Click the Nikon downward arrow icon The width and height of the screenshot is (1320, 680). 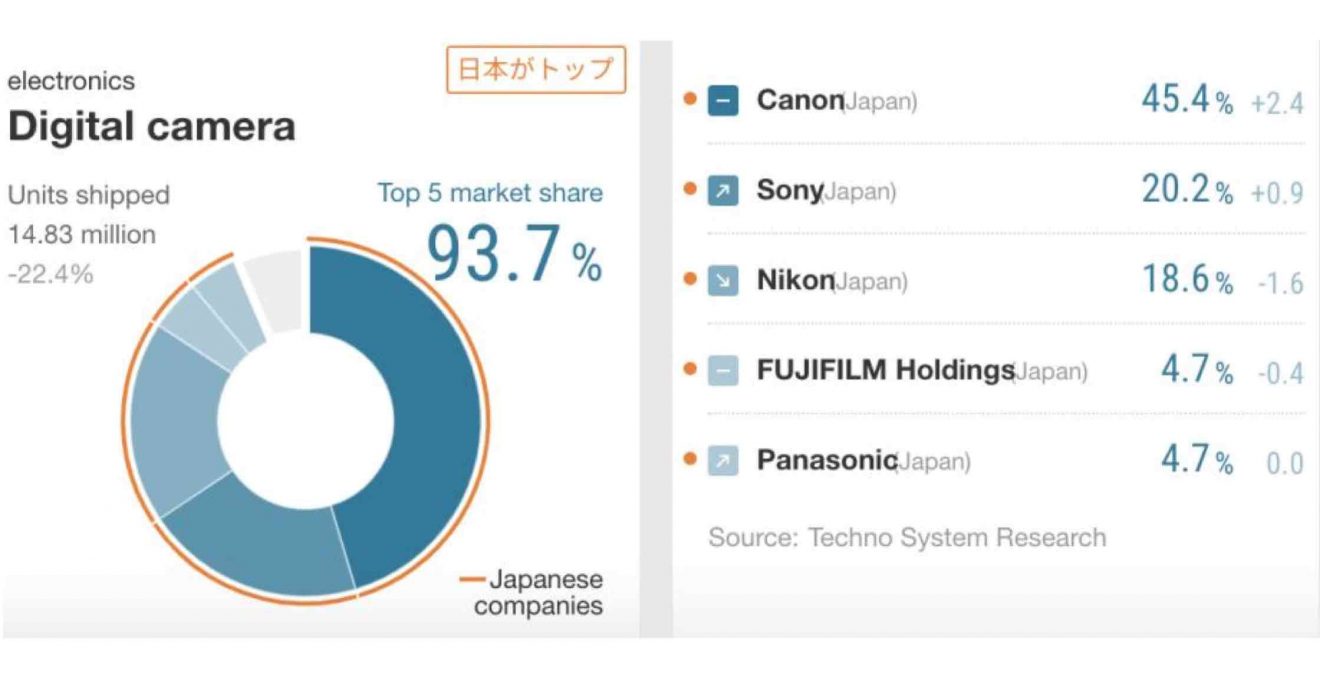click(723, 281)
